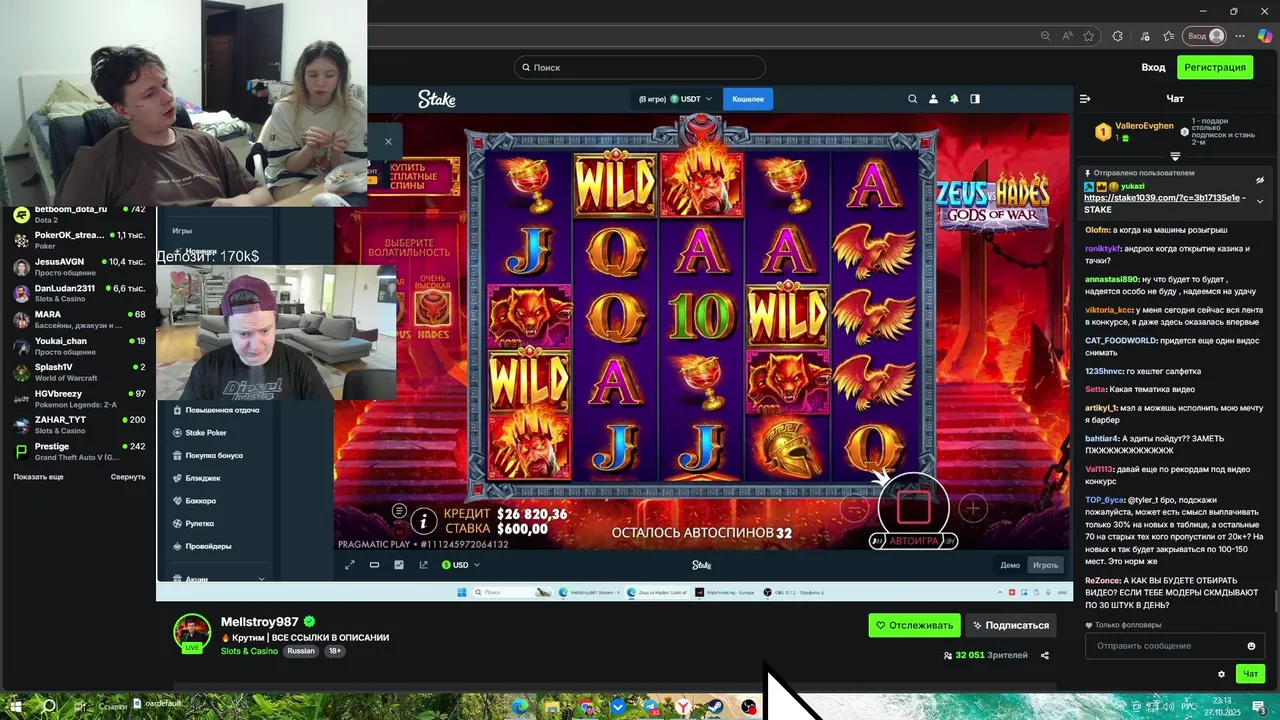Switch the game to Играть mode
This screenshot has width=1280, height=720.
tap(1045, 565)
